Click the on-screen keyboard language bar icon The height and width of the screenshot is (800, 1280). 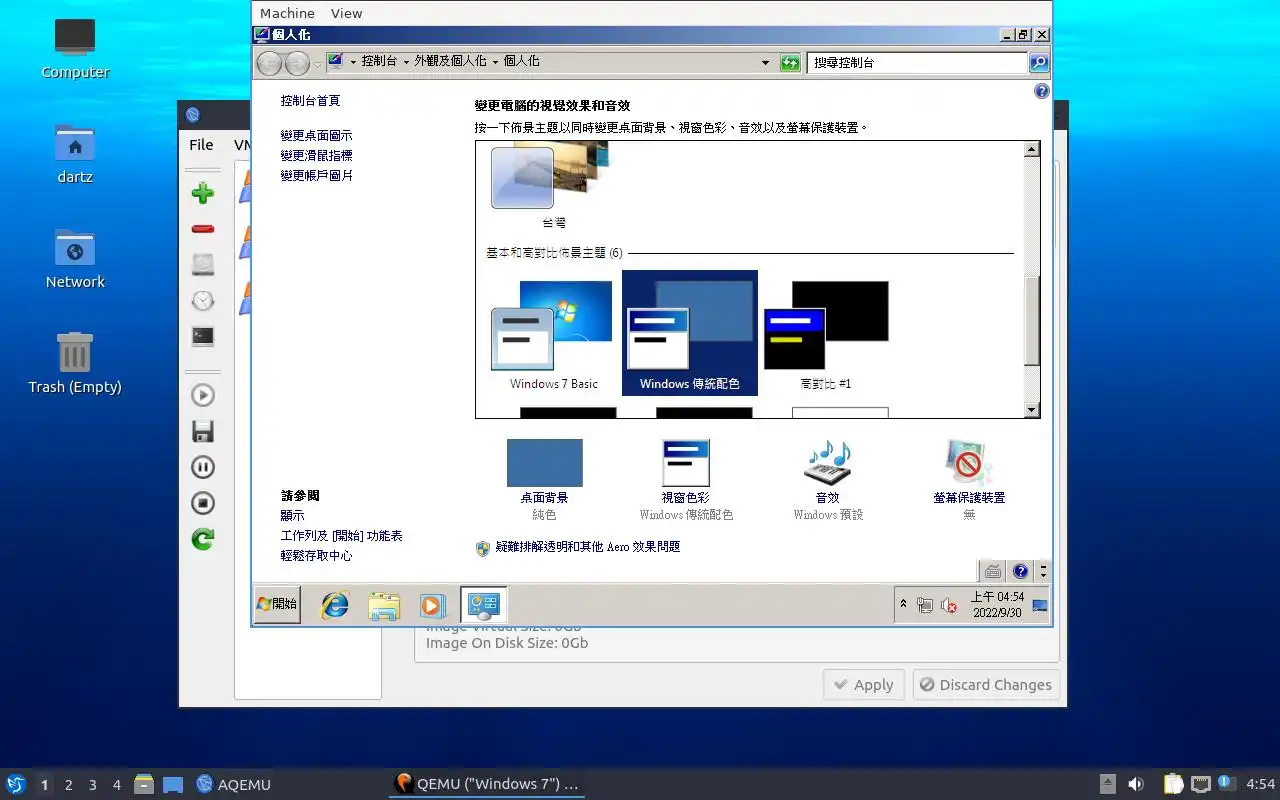tap(992, 571)
